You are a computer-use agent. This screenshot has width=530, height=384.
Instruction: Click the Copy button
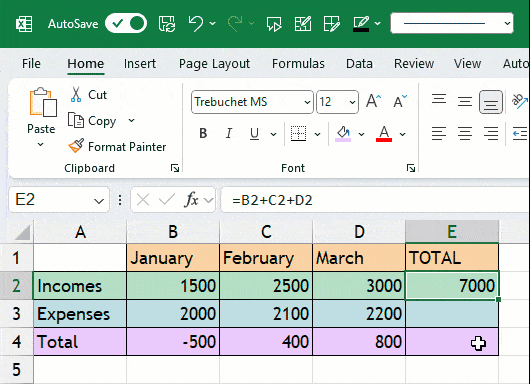92,121
